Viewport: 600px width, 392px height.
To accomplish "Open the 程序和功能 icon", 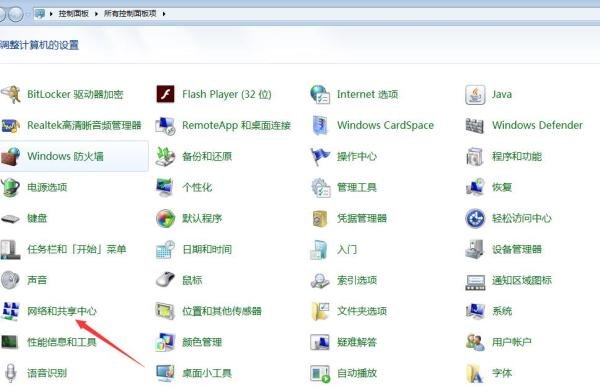I will pyautogui.click(x=475, y=156).
